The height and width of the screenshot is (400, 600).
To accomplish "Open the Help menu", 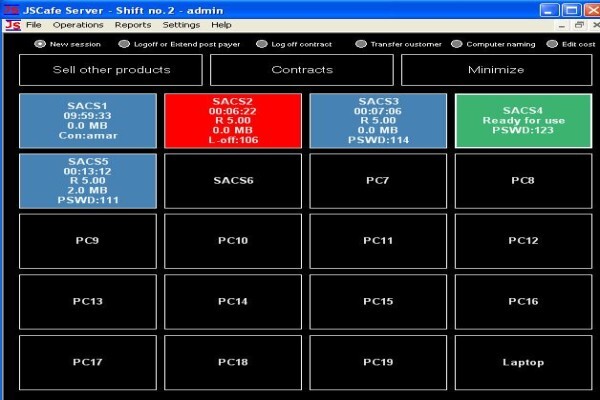I will pos(221,25).
